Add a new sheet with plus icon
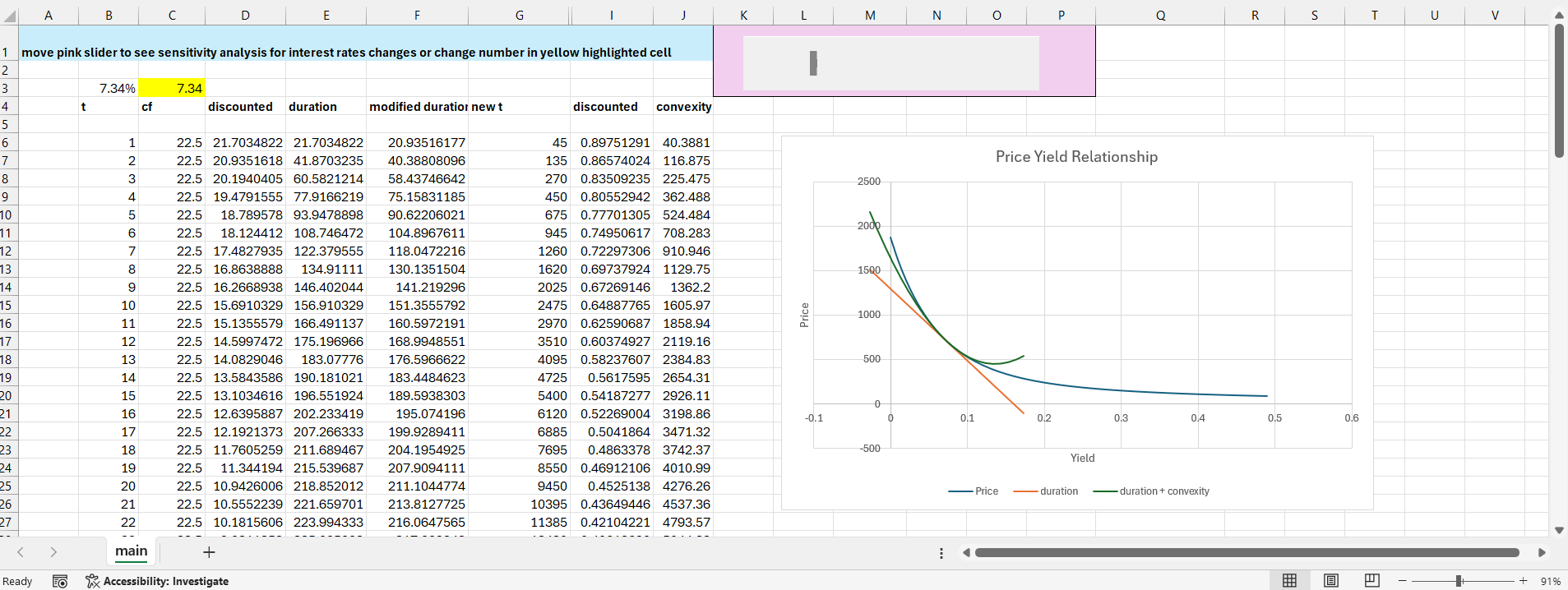 pyautogui.click(x=209, y=552)
